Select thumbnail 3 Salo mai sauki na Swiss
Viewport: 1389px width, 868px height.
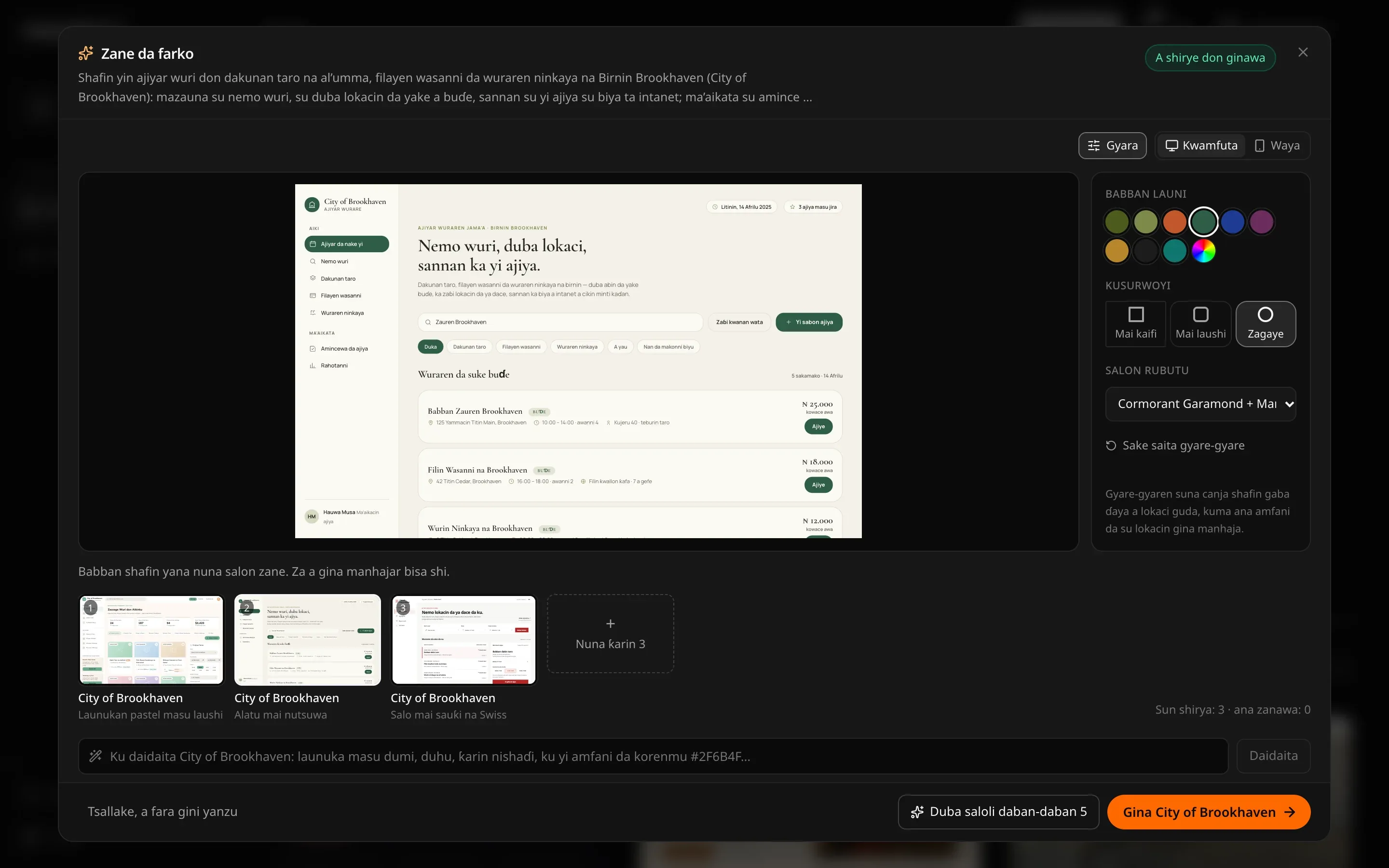464,639
